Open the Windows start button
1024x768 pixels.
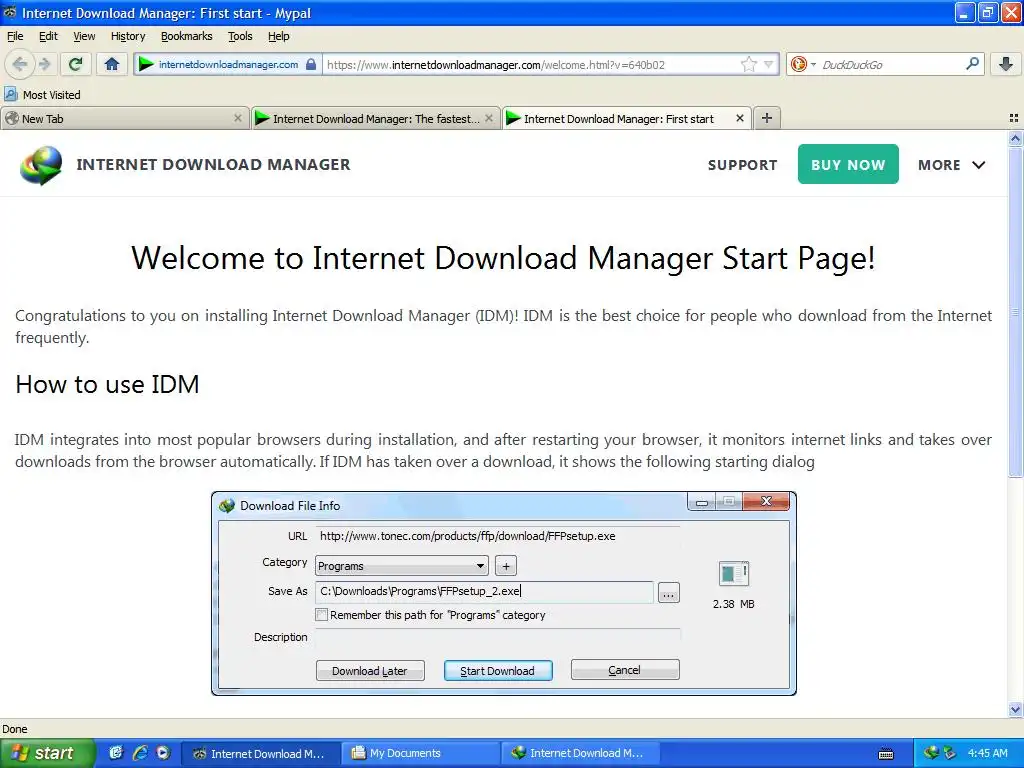click(x=47, y=753)
